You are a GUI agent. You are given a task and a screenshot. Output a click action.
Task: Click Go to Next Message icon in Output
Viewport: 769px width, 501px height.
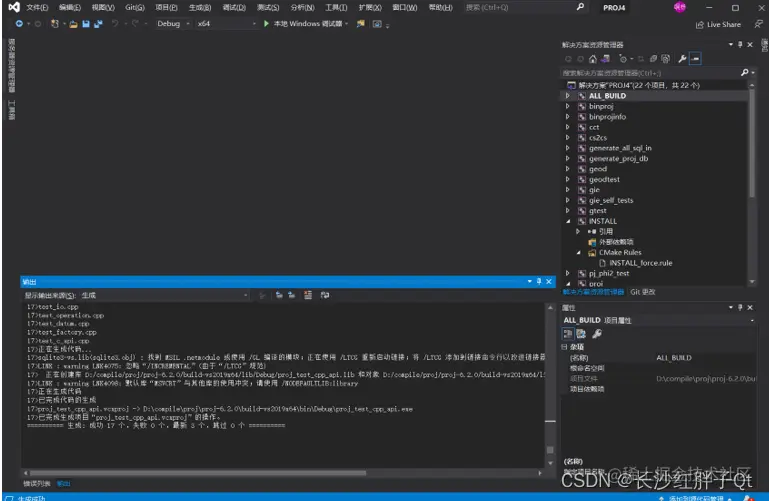coord(292,295)
